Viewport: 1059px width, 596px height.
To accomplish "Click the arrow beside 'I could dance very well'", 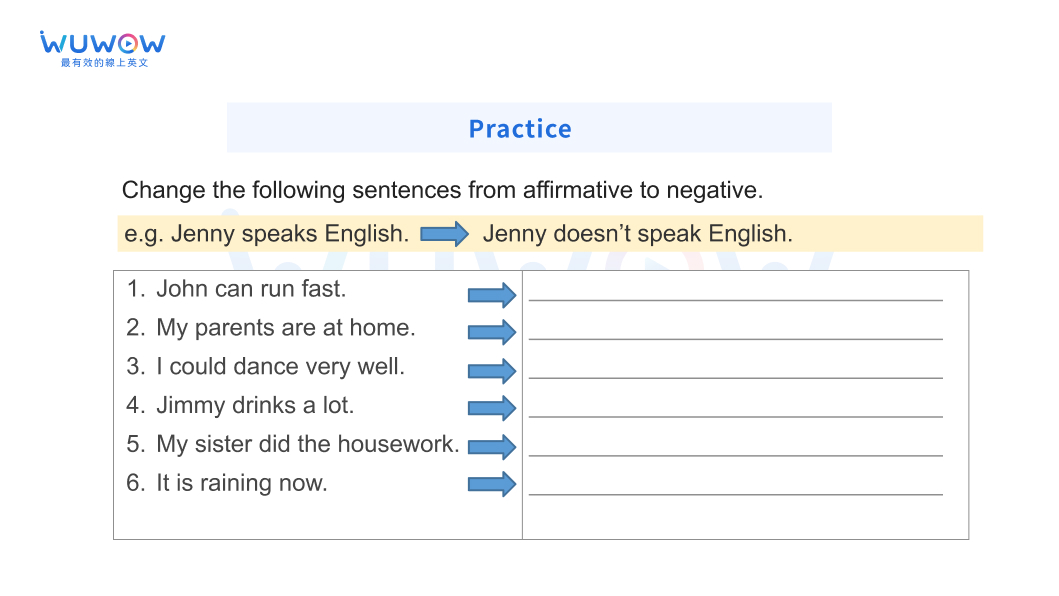I will point(492,371).
